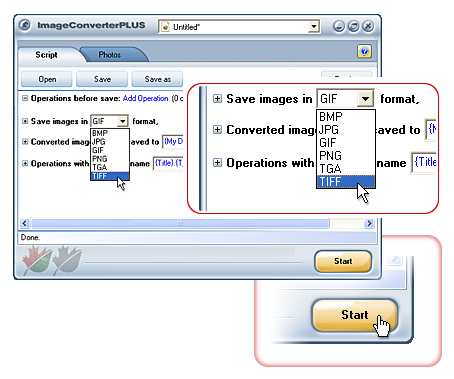Click the Add Operation link

(x=145, y=98)
